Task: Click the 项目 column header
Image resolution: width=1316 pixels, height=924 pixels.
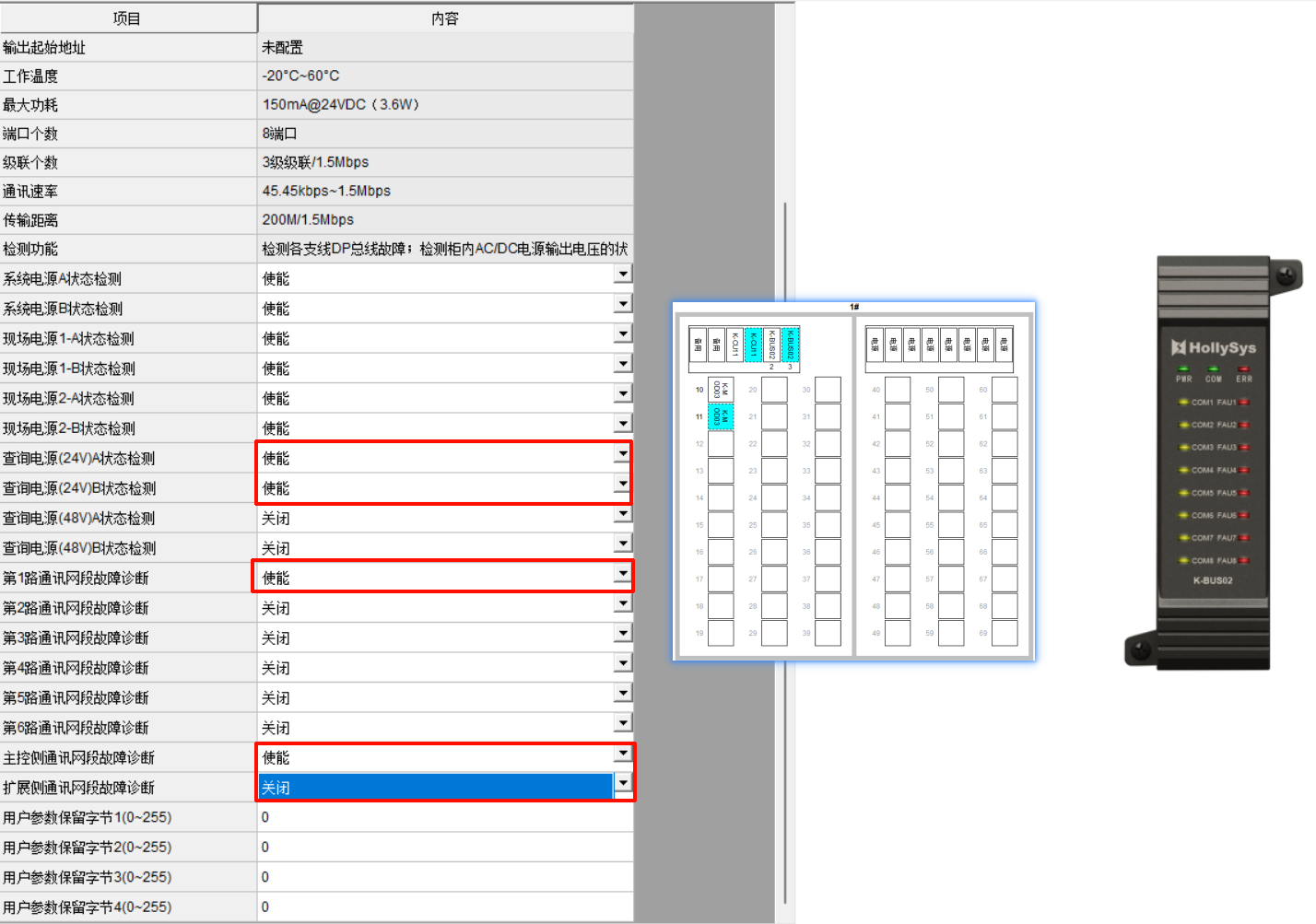Action: point(127,18)
